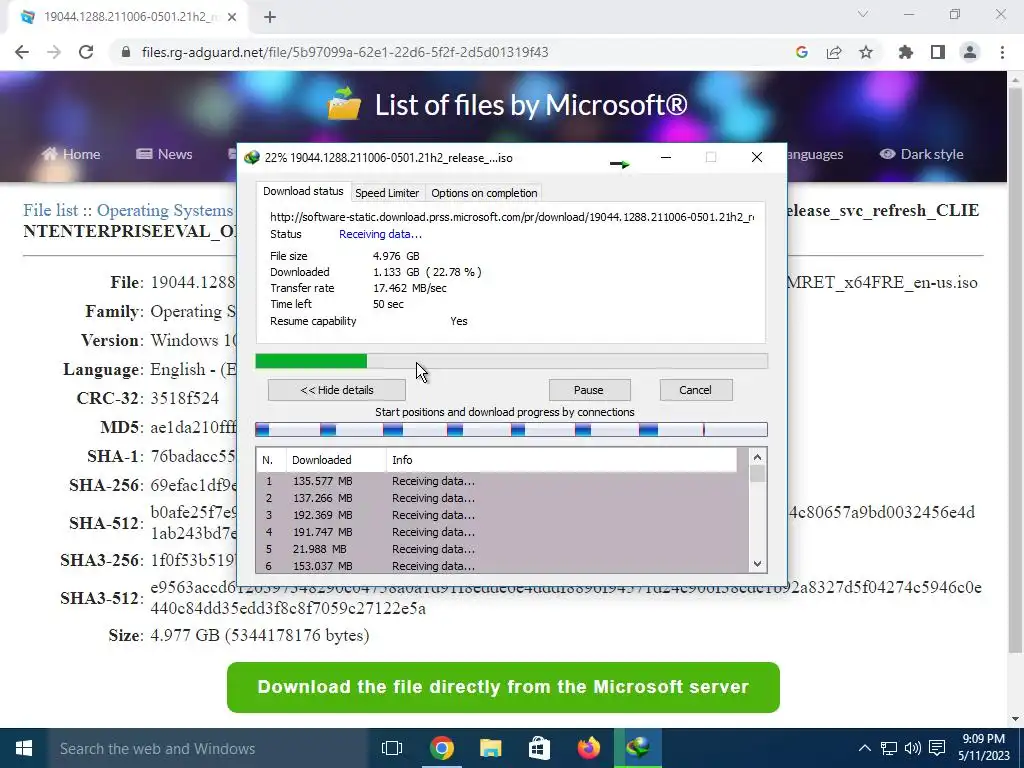Click the File list breadcrumb link
1024x768 pixels.
point(50,210)
